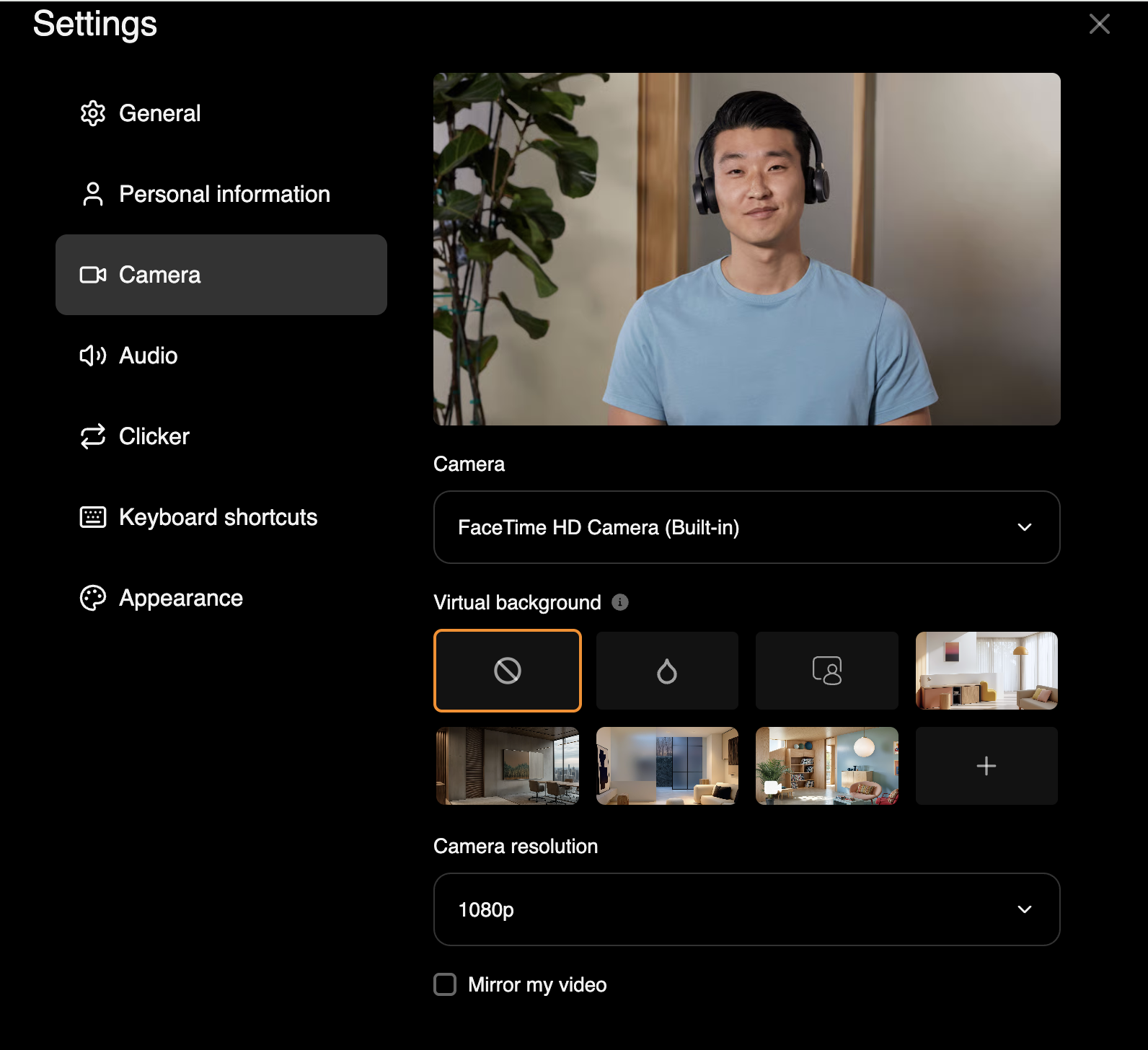
Task: Close the Settings dialog
Action: [1100, 24]
